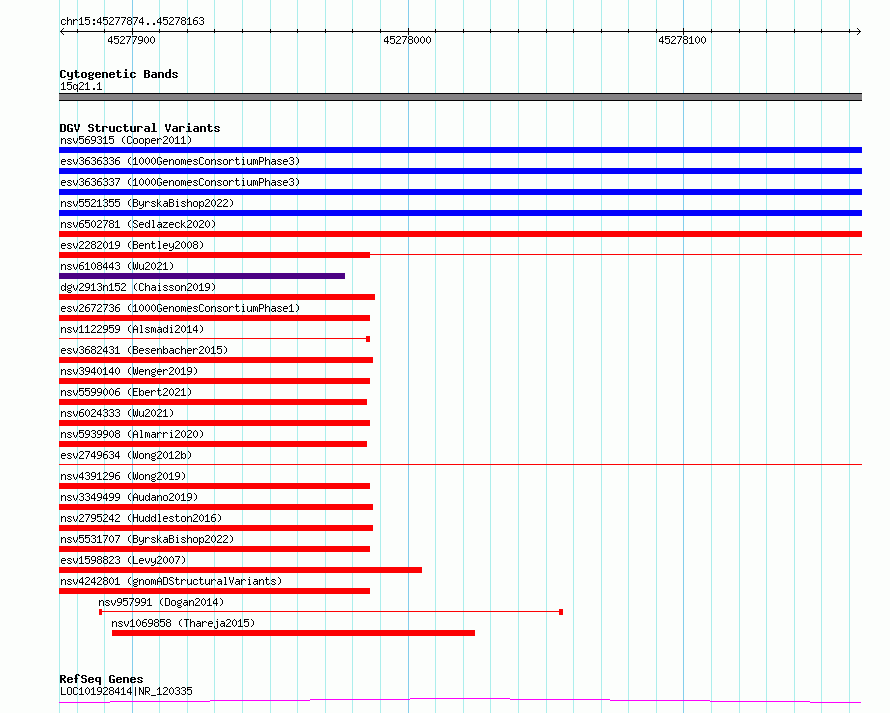Viewport: 890px width, 713px height.
Task: Open the nsv5531707 (ByrskaBishop2022) label
Action: 147,539
